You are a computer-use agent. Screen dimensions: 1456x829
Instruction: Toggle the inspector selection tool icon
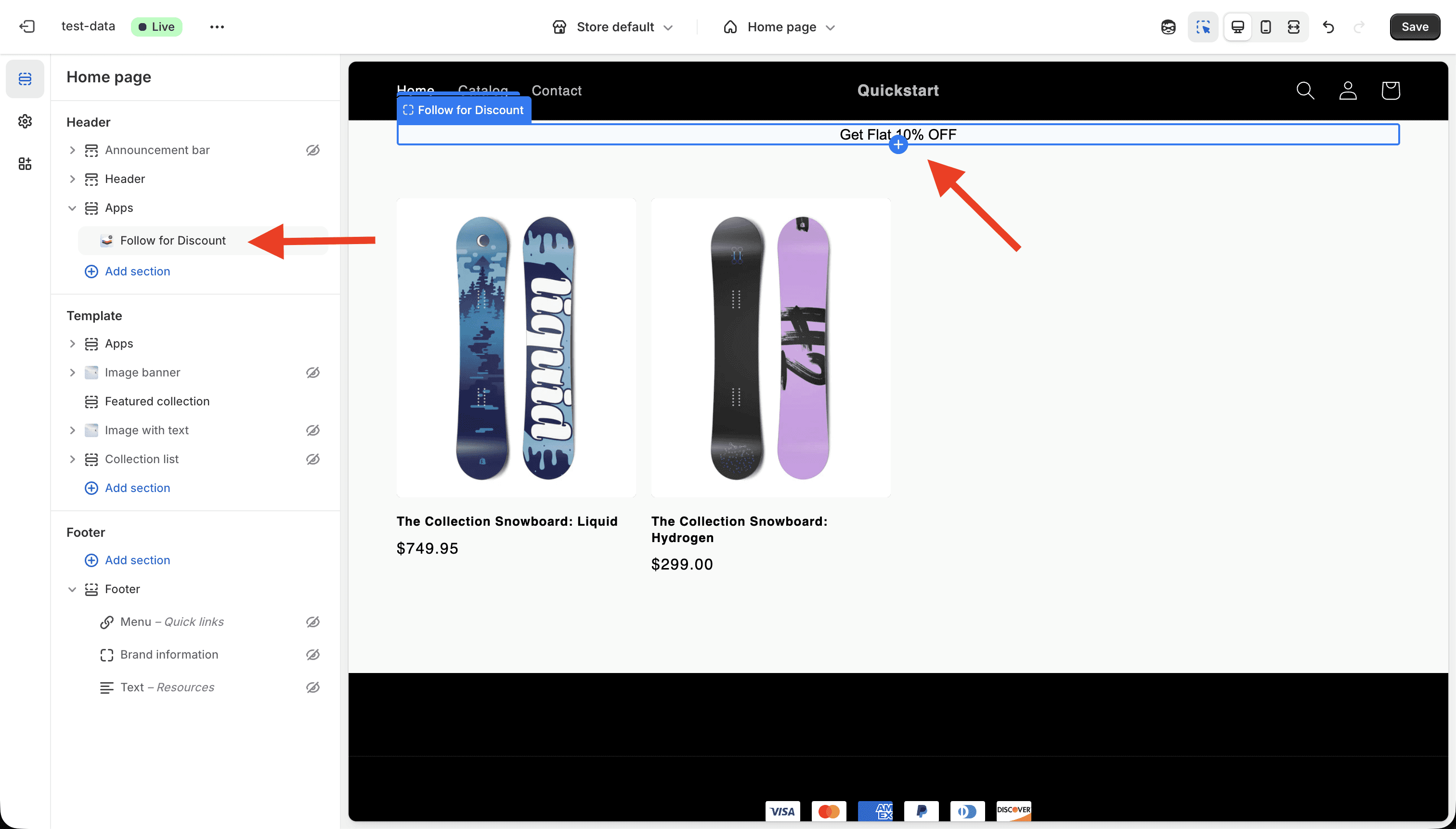pos(1203,27)
